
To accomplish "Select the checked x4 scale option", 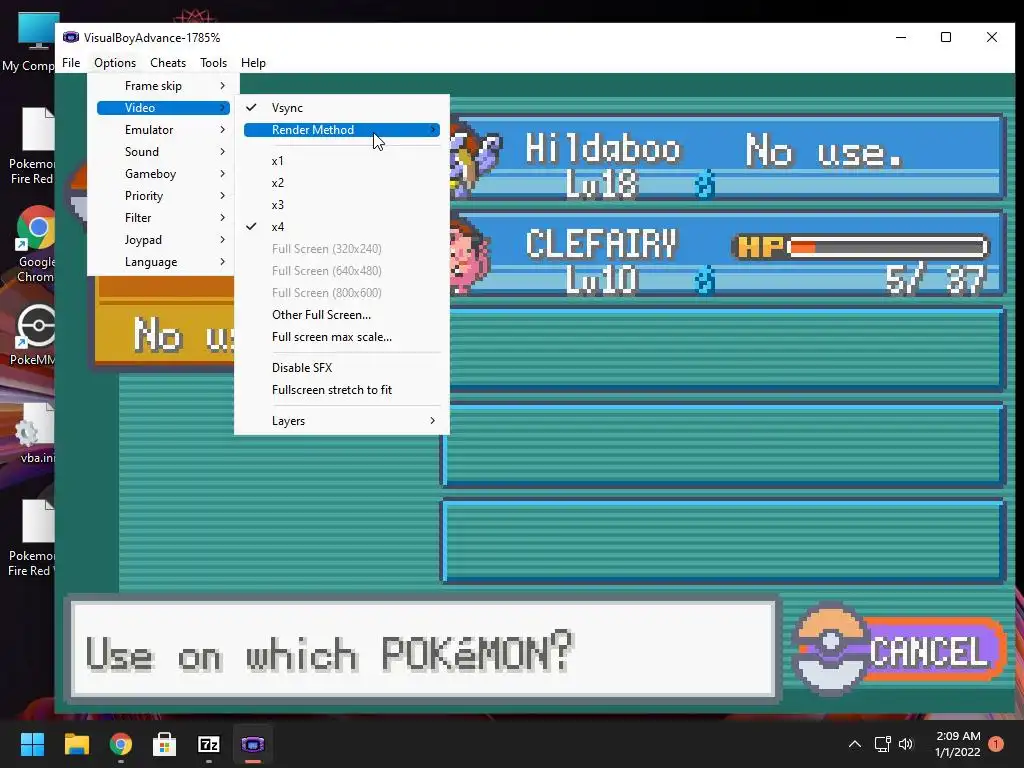I will [342, 227].
